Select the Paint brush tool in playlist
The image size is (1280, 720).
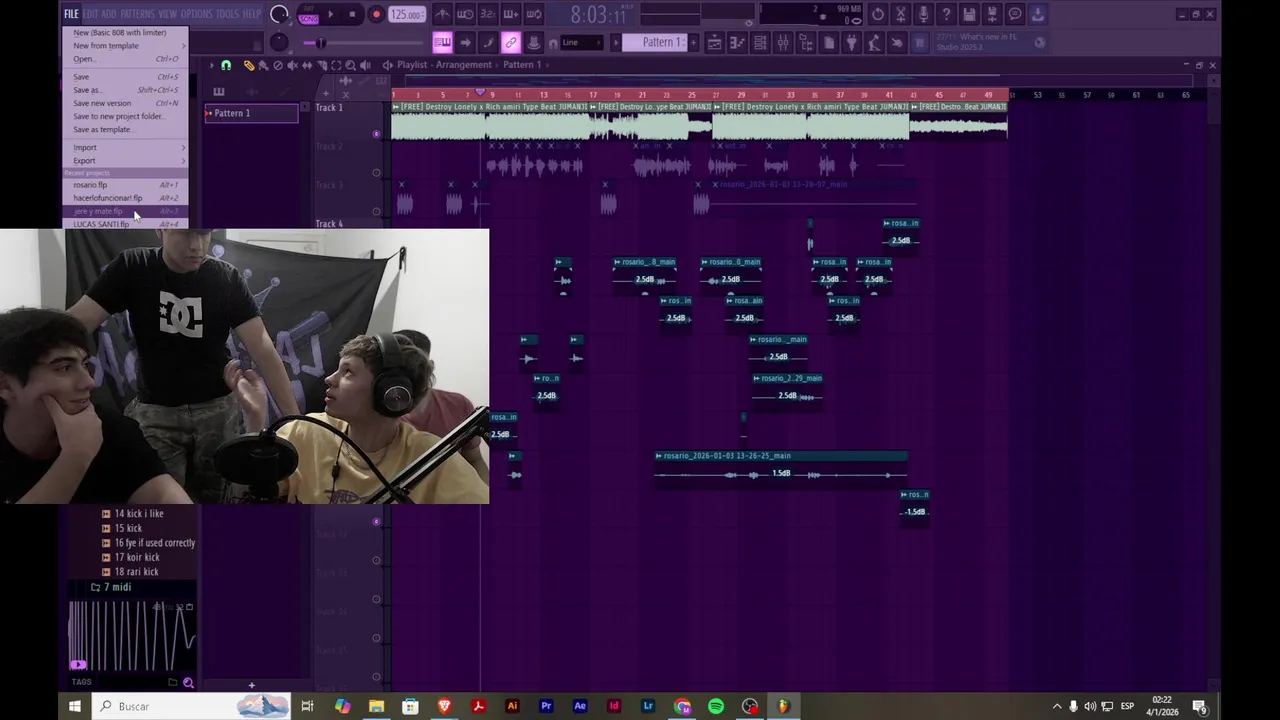263,65
